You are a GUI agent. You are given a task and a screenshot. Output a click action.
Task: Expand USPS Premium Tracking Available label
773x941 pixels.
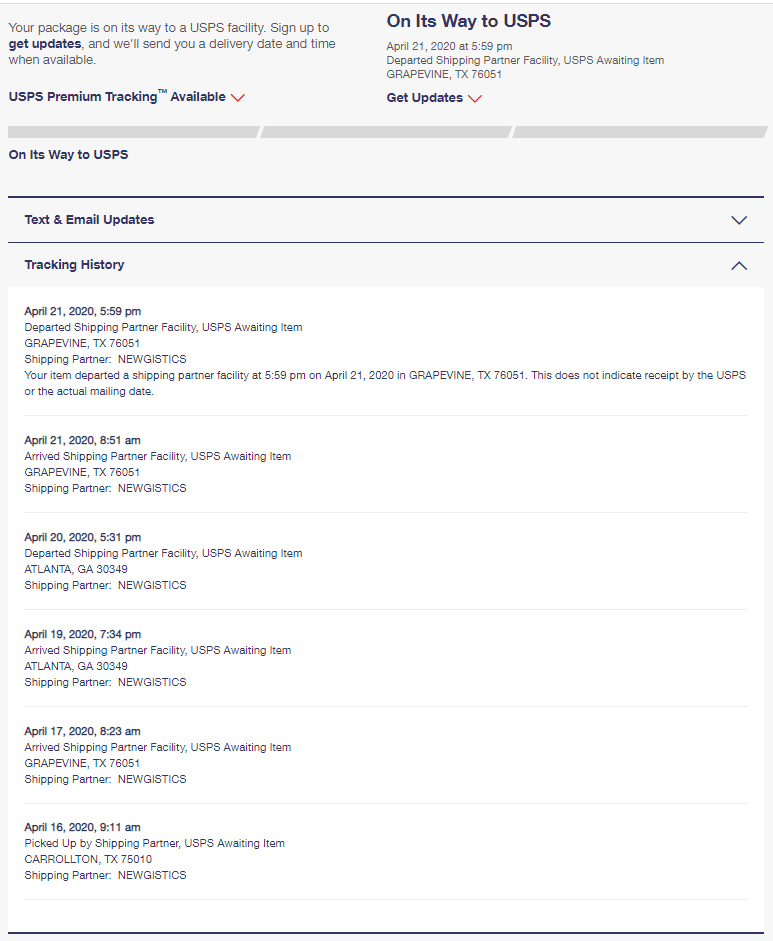coord(117,97)
